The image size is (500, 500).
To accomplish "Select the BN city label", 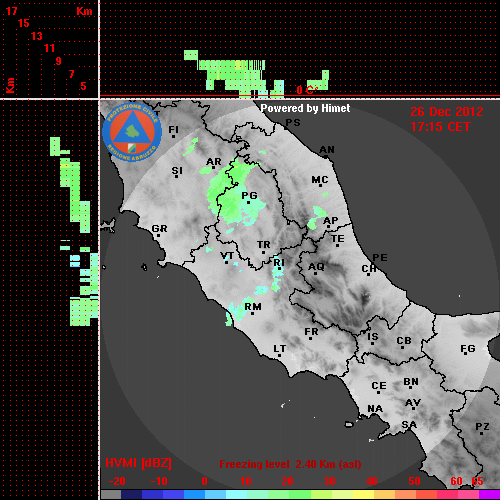I will [411, 382].
